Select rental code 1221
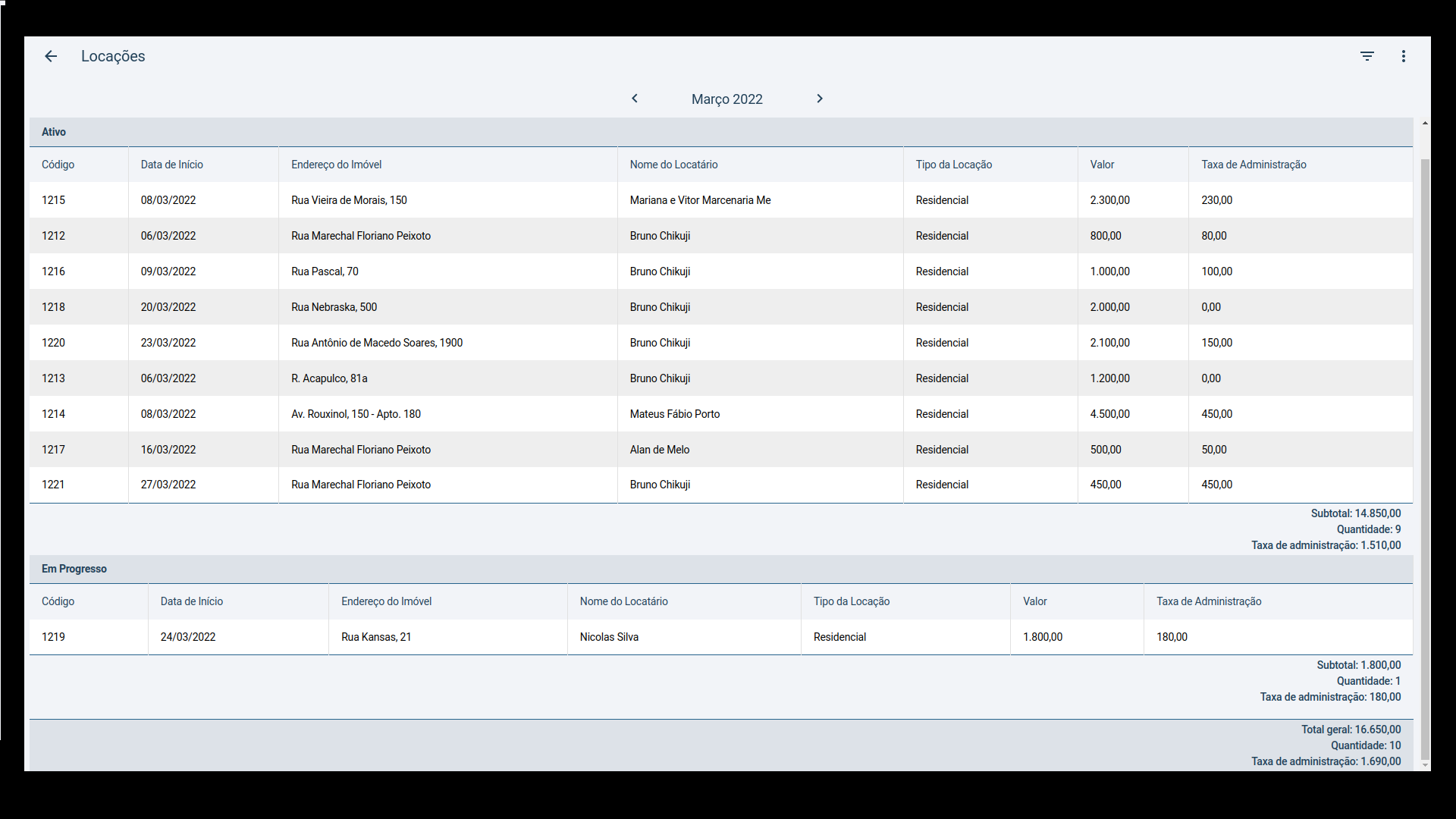 53,485
